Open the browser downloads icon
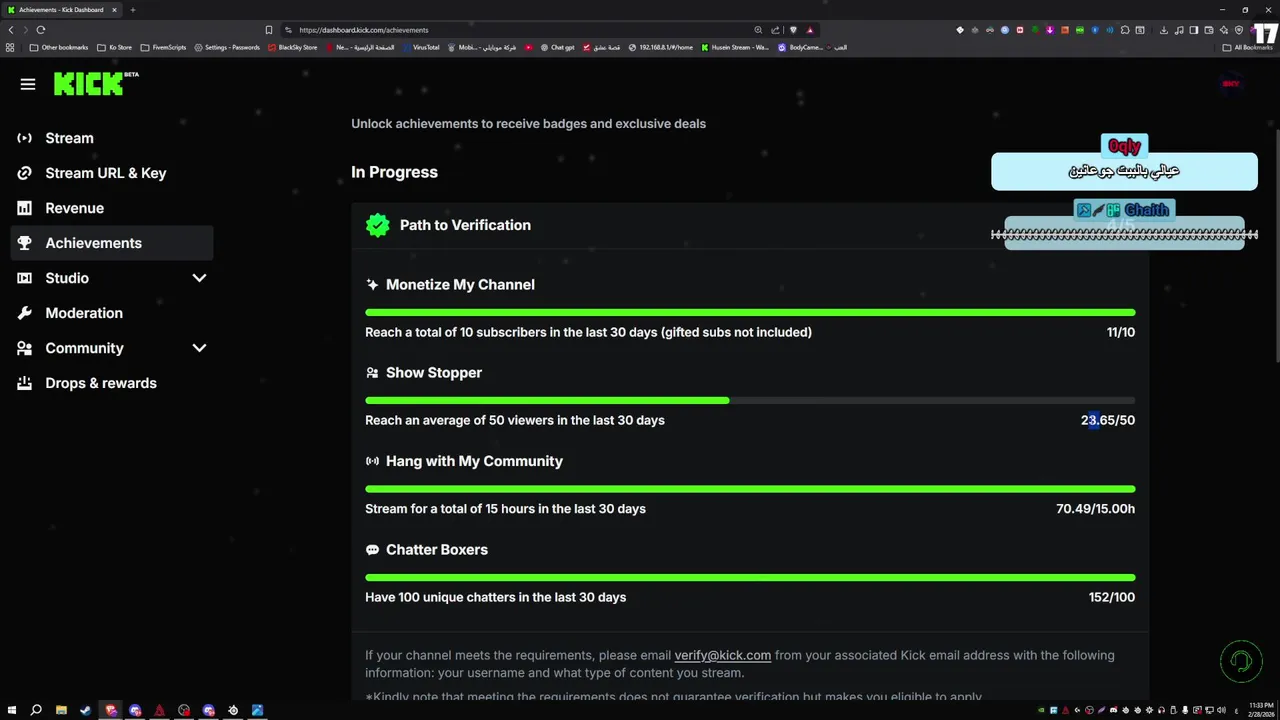This screenshot has width=1280, height=720. pyautogui.click(x=1163, y=30)
